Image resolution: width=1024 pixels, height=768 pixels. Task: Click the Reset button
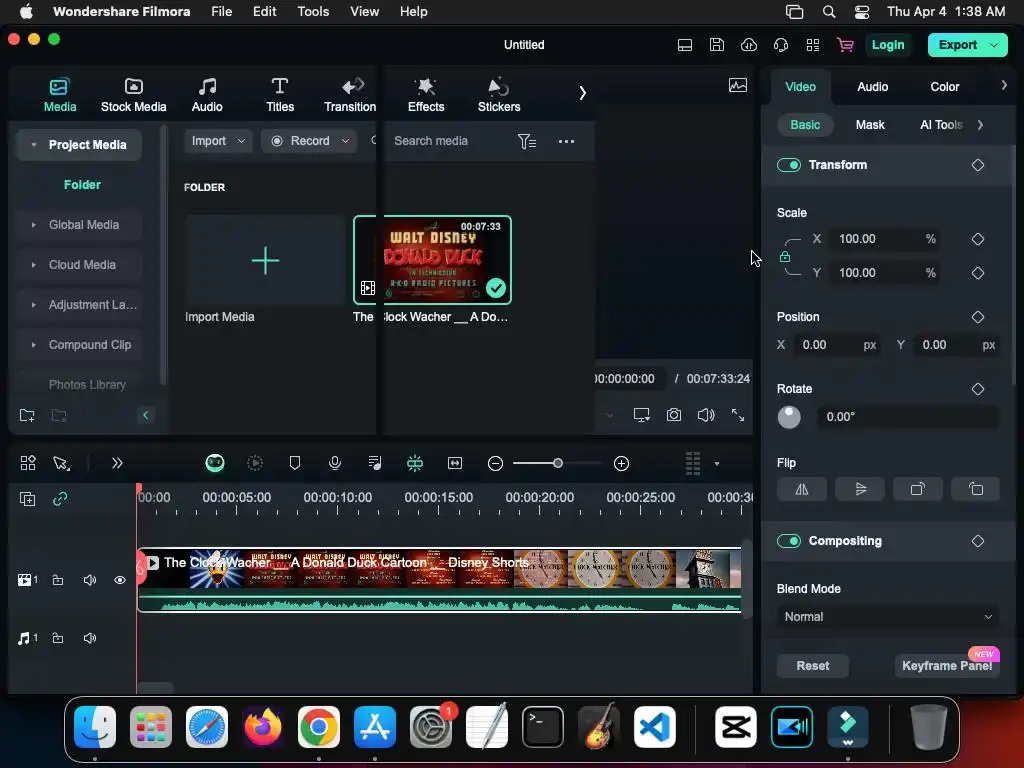tap(812, 666)
